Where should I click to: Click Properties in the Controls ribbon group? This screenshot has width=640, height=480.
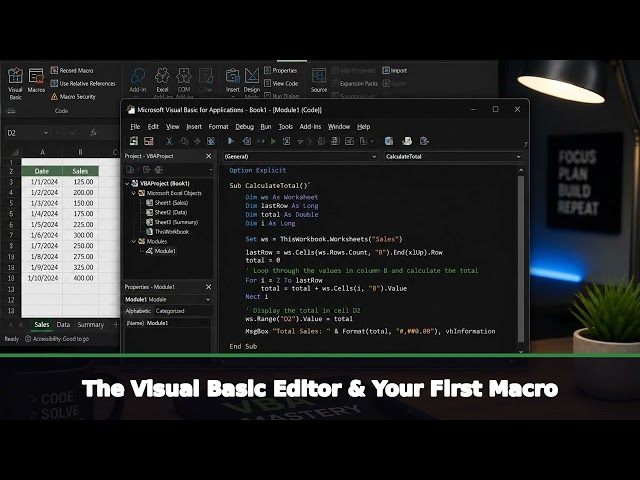click(280, 70)
